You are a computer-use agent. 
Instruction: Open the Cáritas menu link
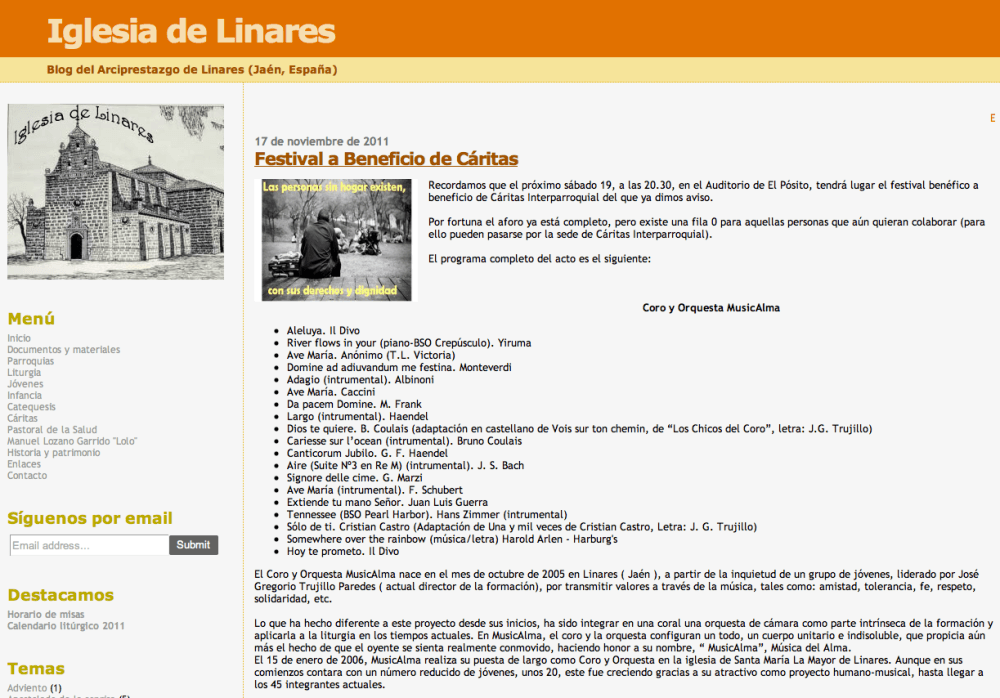coord(22,419)
